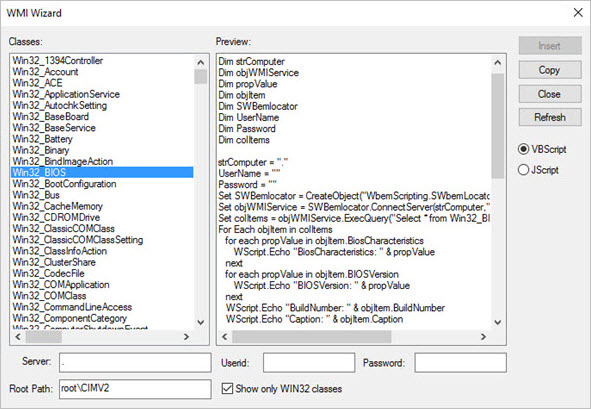Viewport: 591px width, 409px height.
Task: Click the preview pane scroll right arrow
Action: pos(483,337)
